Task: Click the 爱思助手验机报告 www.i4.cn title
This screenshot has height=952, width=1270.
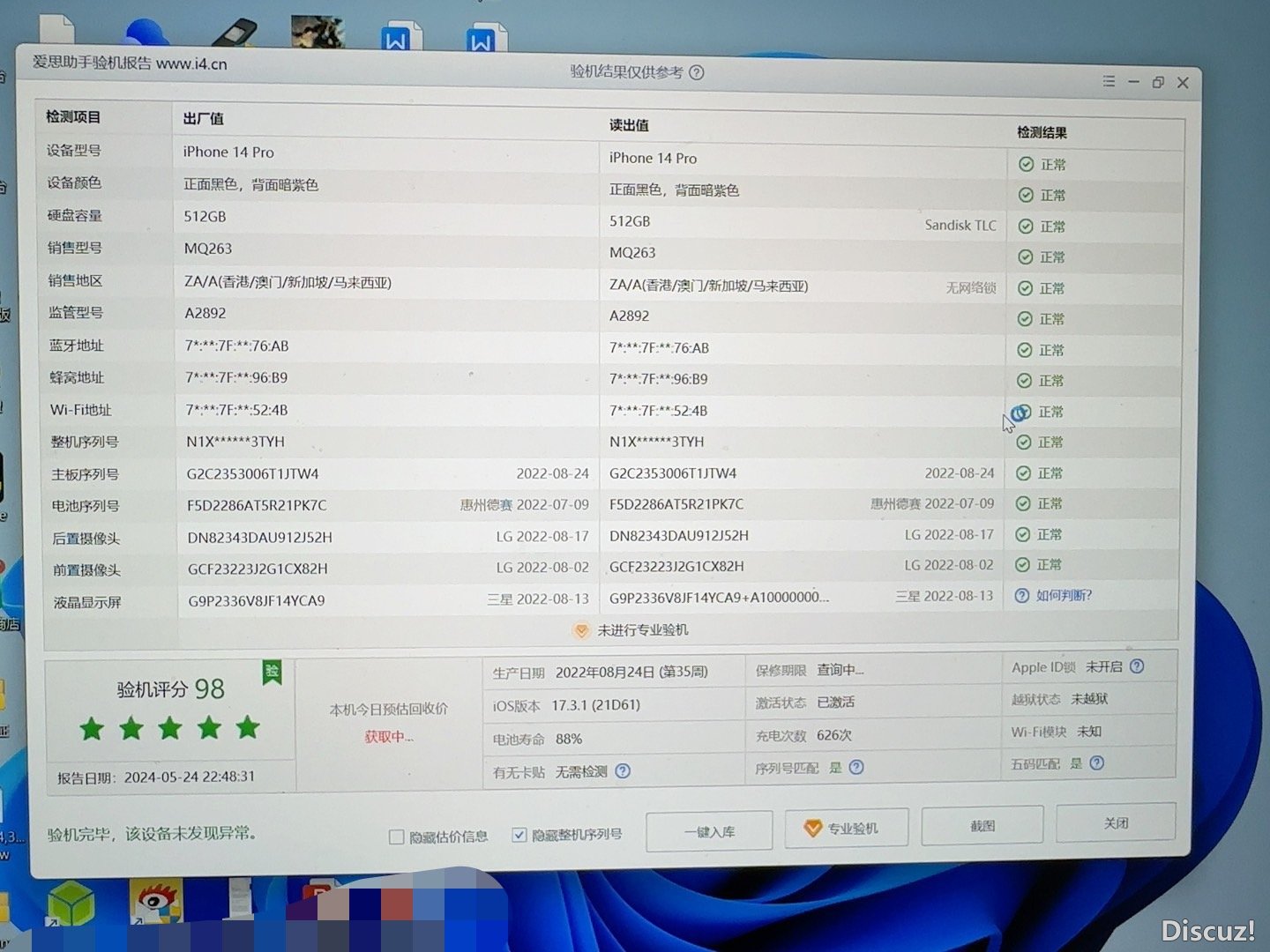Action: coord(130,63)
